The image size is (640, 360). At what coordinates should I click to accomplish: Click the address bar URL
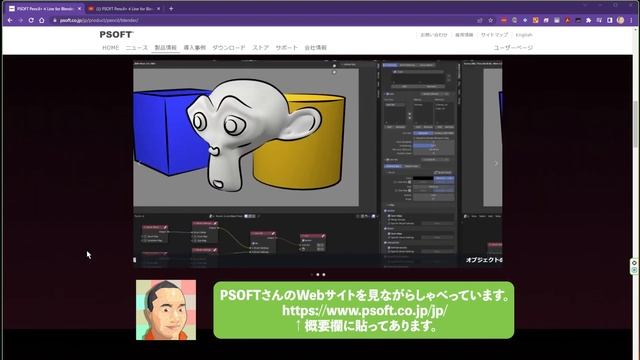click(99, 20)
